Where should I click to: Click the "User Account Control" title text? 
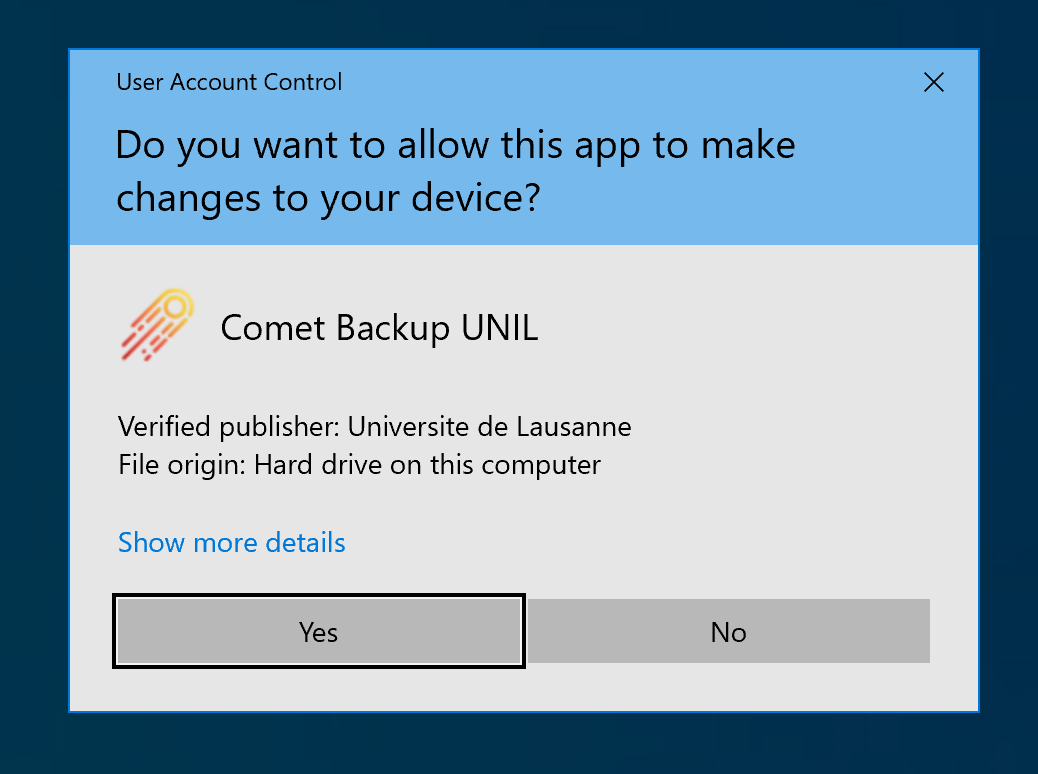click(x=229, y=82)
